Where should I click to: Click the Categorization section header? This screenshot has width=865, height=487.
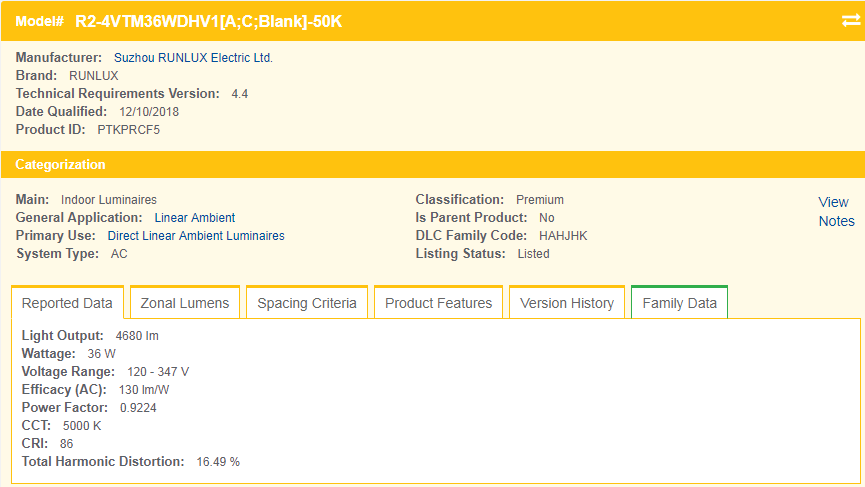point(60,165)
